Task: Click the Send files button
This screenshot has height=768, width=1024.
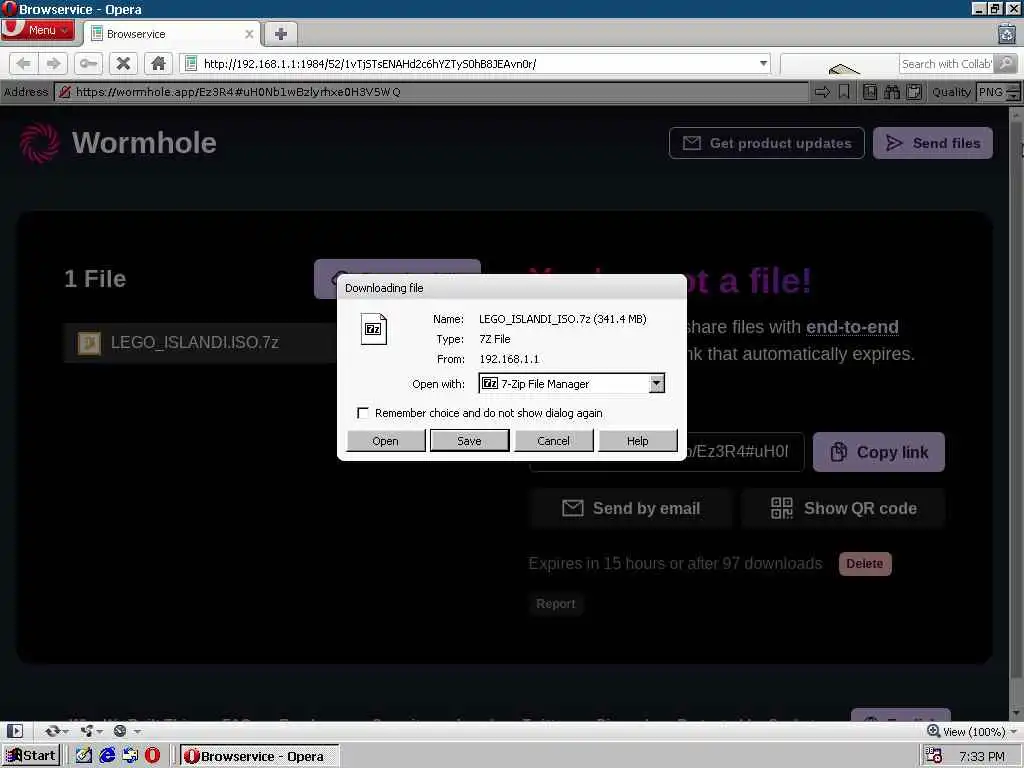Action: pyautogui.click(x=933, y=143)
